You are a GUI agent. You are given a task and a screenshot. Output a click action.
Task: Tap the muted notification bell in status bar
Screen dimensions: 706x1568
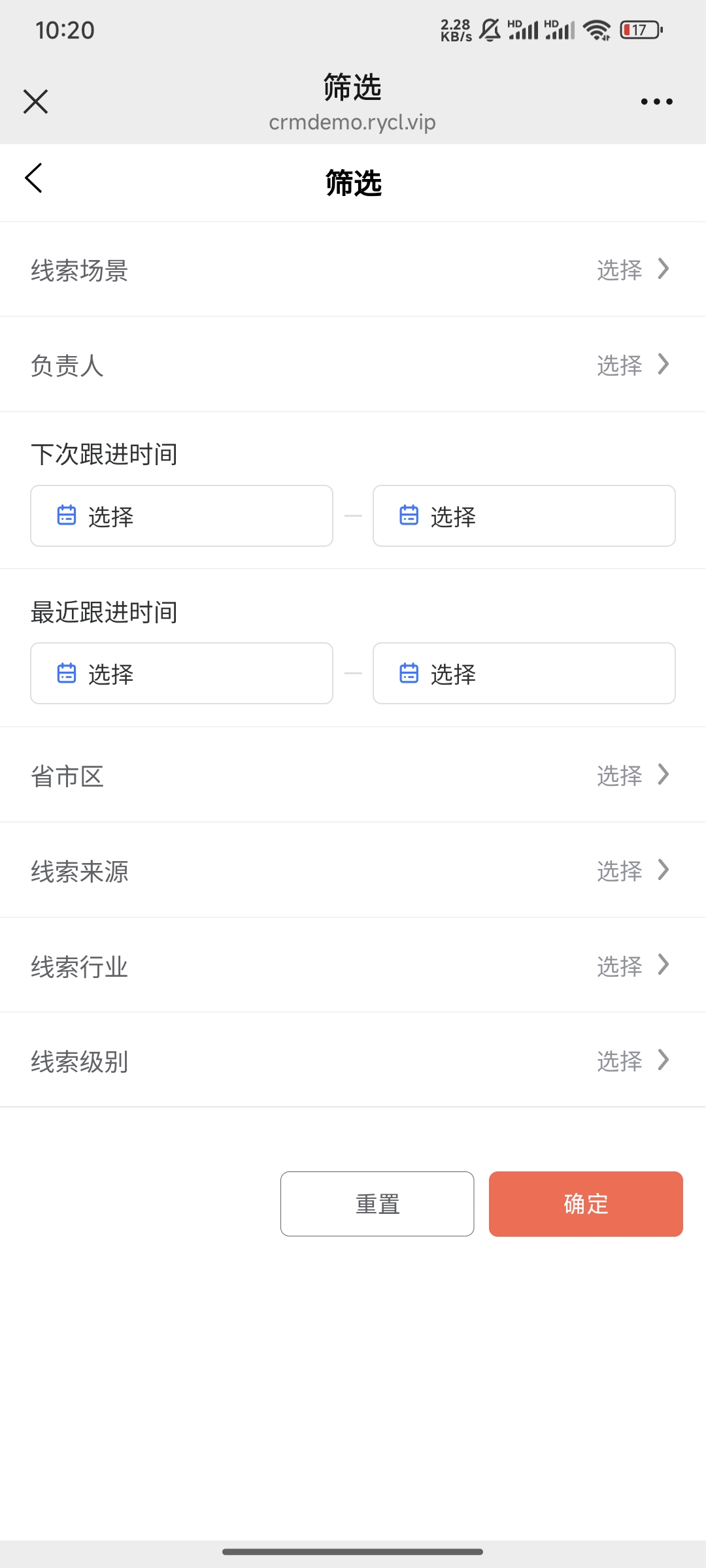point(490,30)
